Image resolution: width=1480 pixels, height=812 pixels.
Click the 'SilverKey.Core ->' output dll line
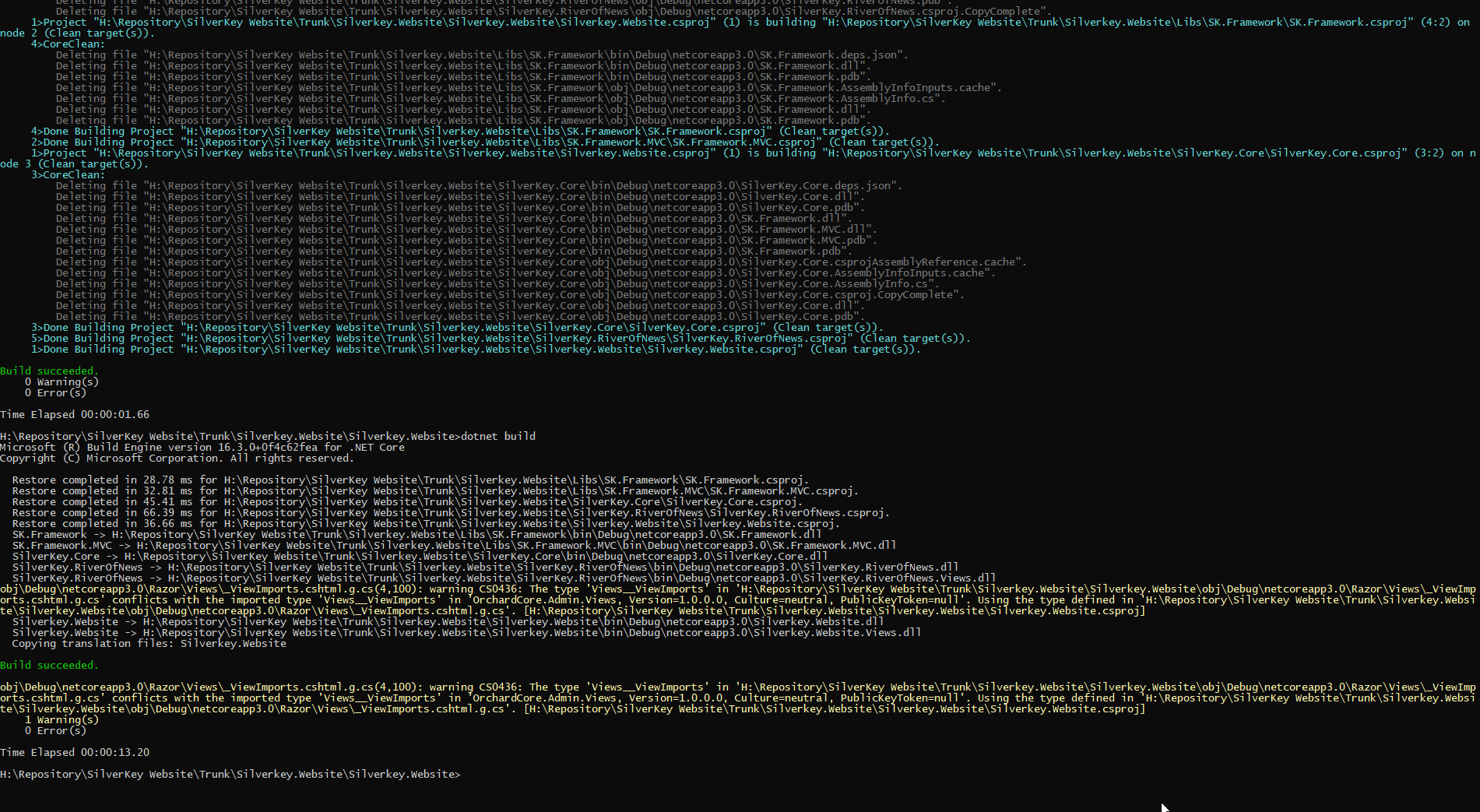(420, 557)
